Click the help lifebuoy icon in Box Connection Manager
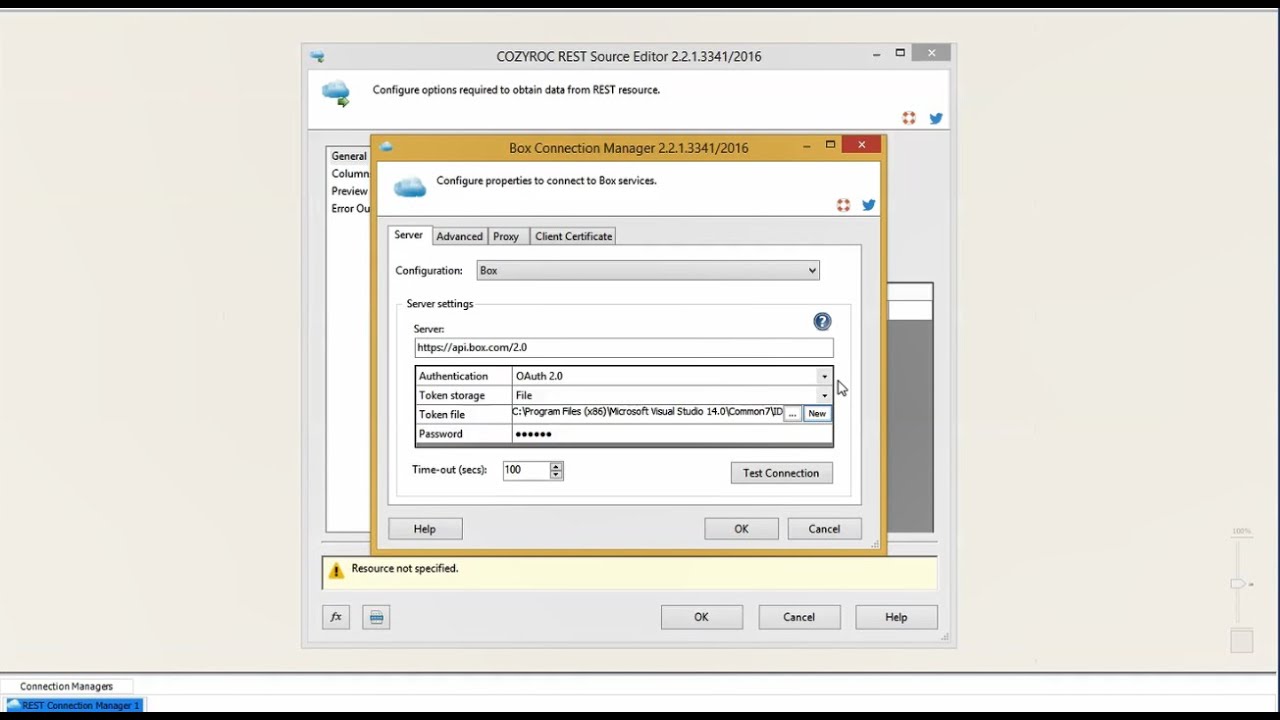The height and width of the screenshot is (720, 1280). tap(843, 205)
